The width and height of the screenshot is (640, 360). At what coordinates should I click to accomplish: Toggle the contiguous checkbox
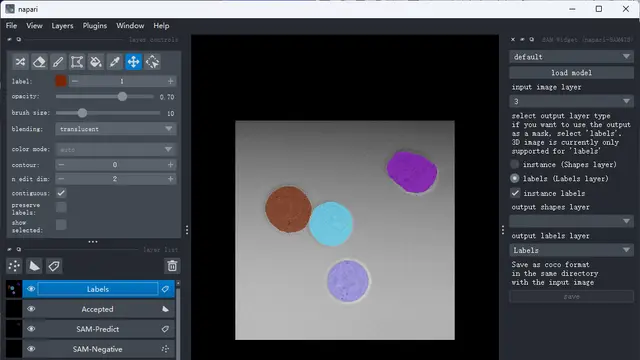(x=61, y=193)
